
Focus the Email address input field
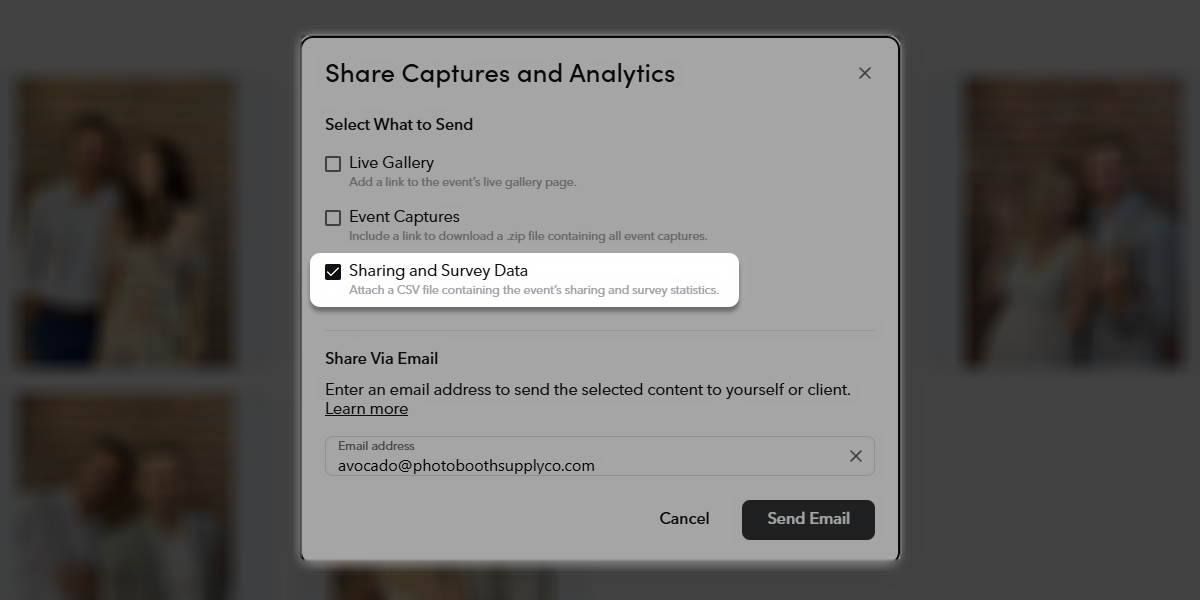[600, 456]
